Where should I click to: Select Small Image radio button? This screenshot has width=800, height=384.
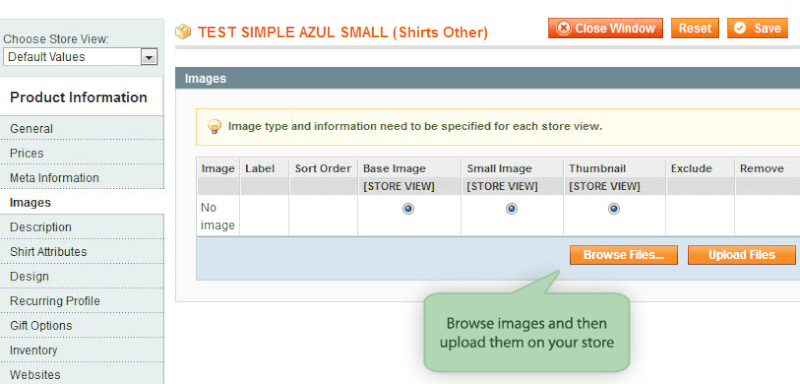[511, 209]
